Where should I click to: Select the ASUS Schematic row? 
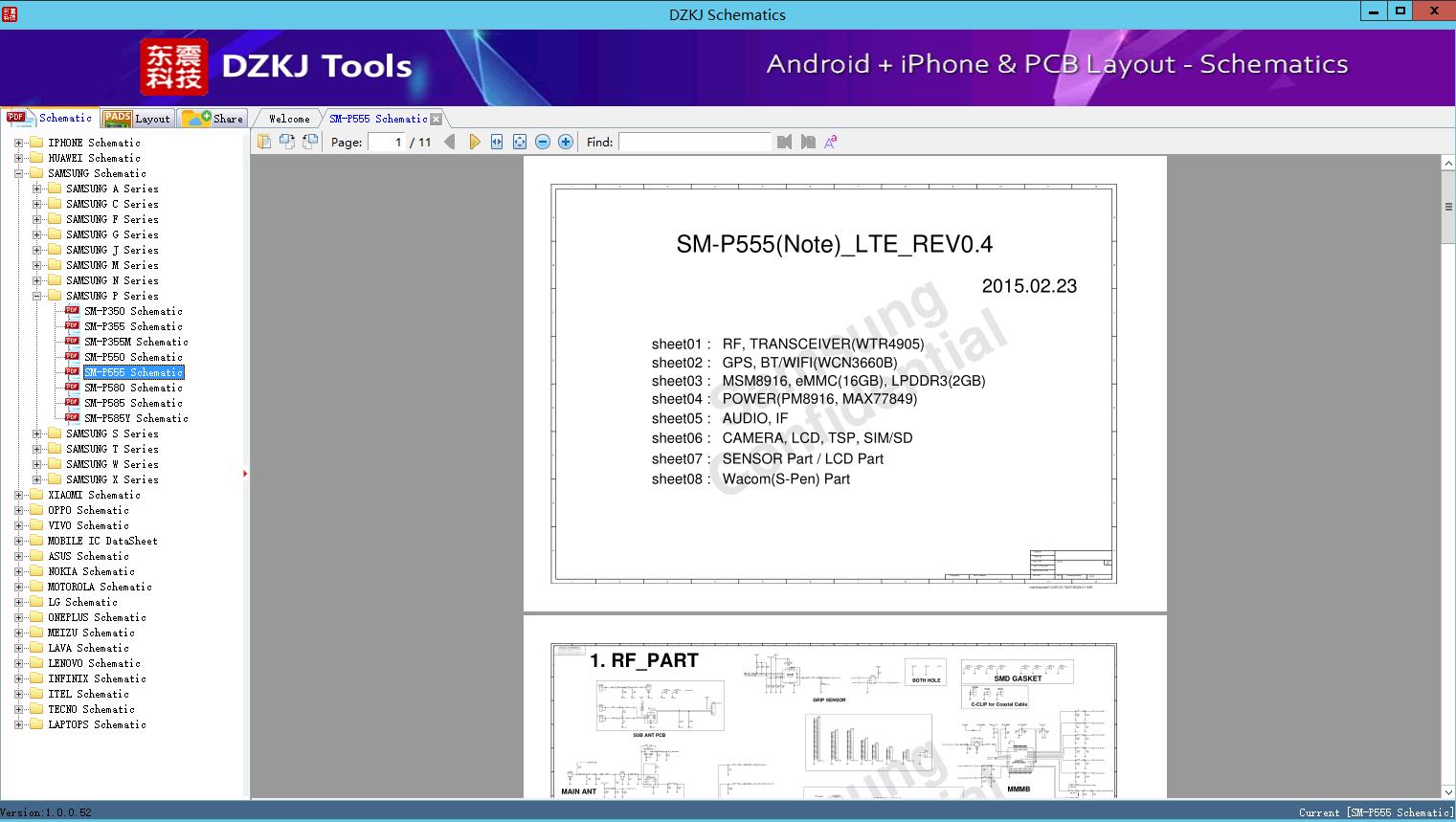coord(88,556)
